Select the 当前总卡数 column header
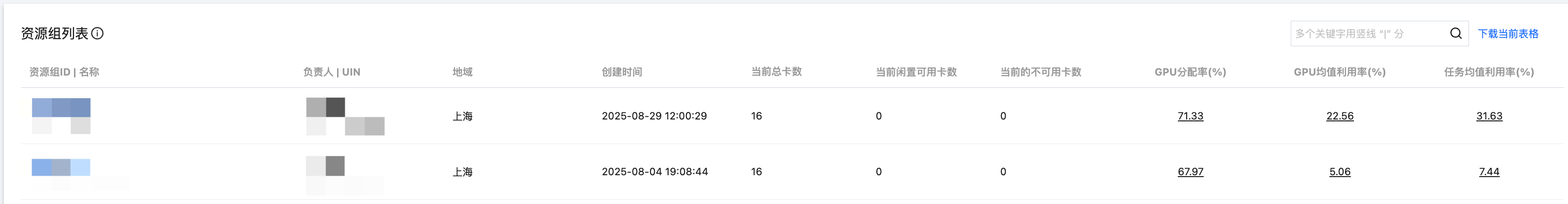The image size is (1568, 204). point(776,72)
